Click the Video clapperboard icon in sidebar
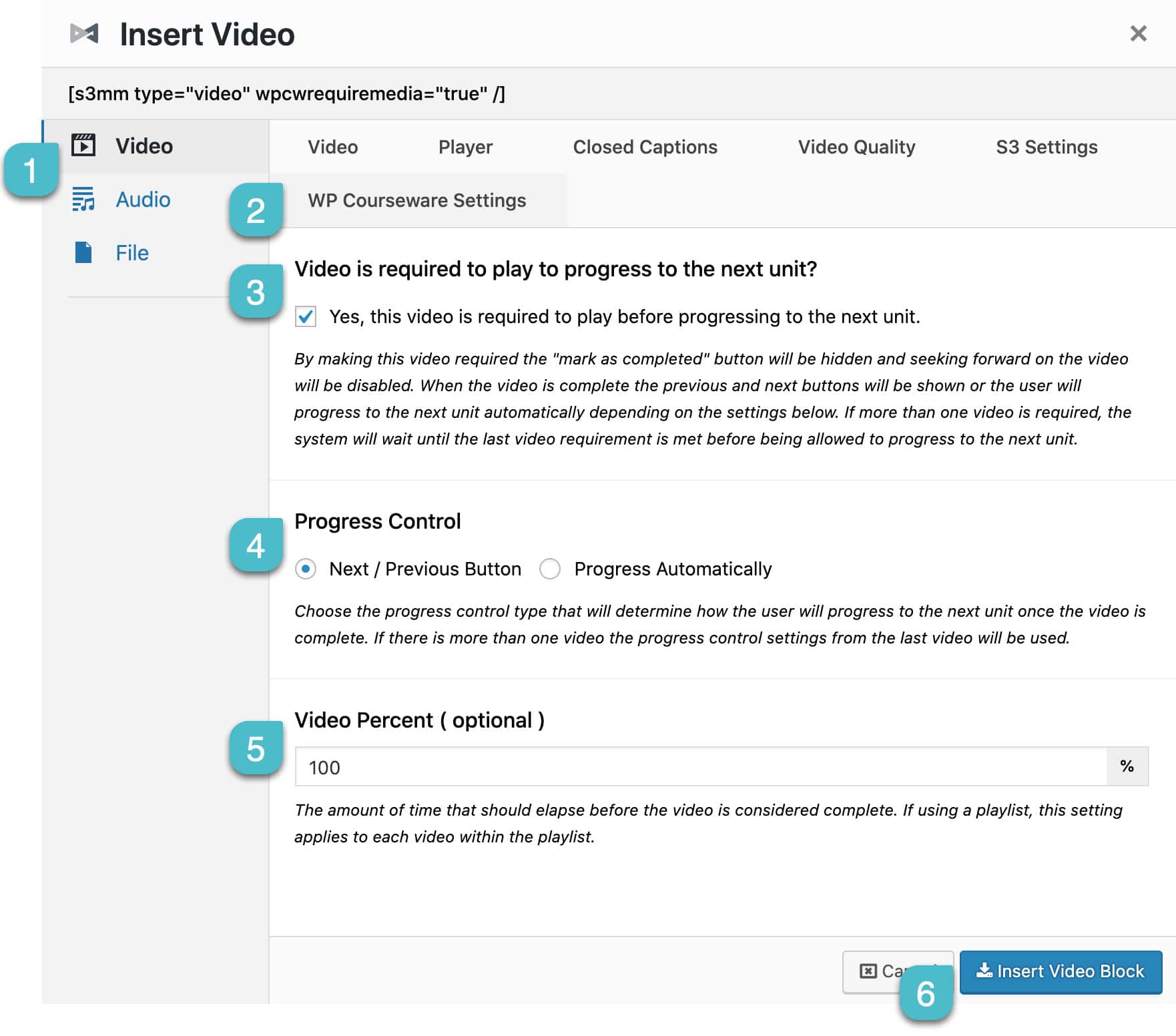 (x=83, y=146)
